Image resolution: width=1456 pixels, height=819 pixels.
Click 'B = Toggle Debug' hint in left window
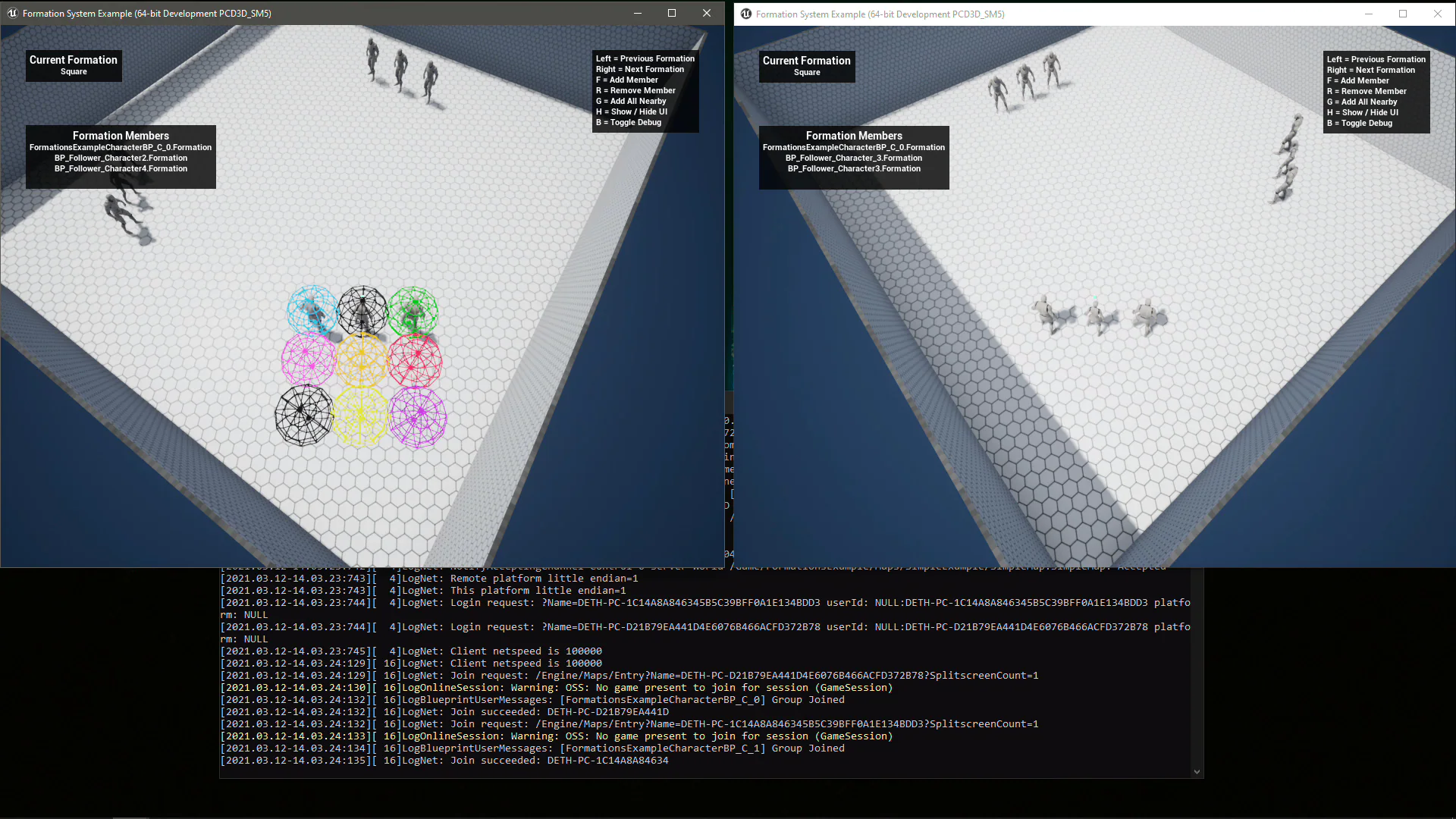click(x=629, y=123)
